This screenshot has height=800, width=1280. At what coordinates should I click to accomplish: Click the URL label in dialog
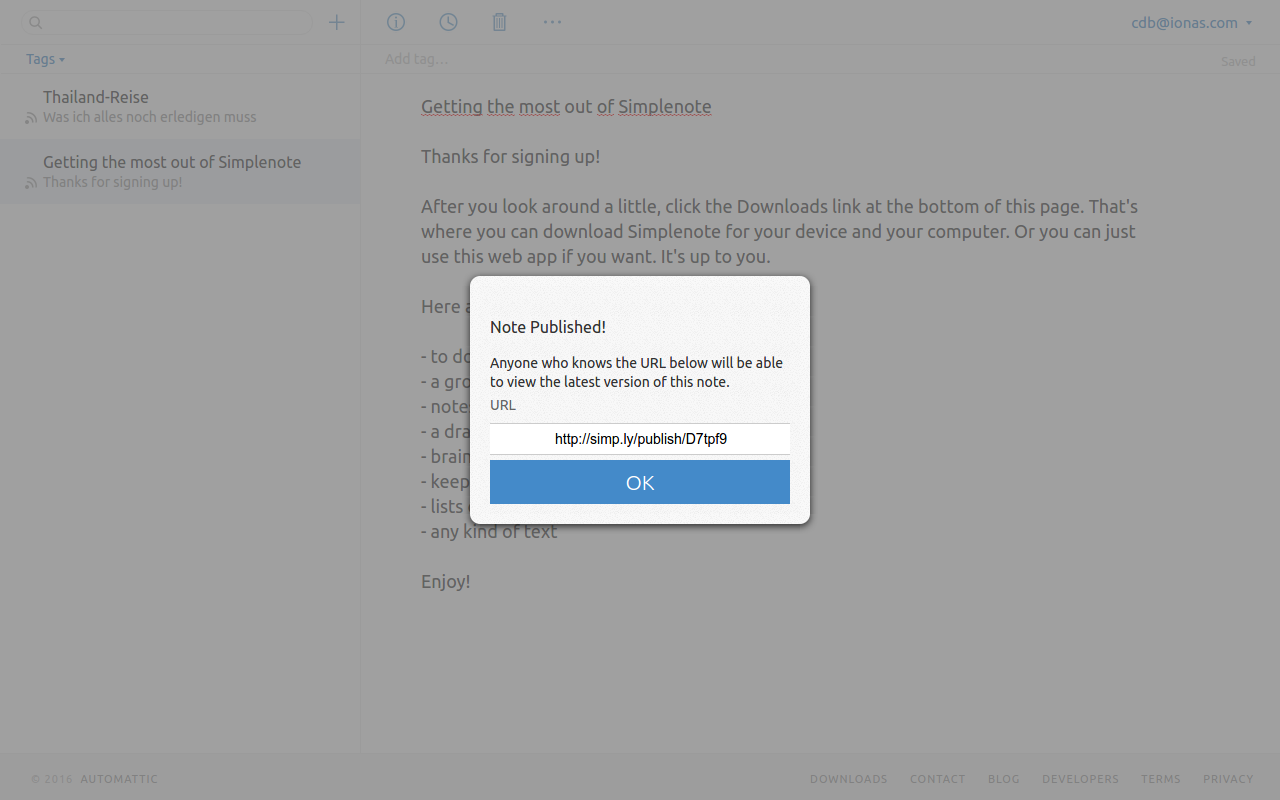point(503,405)
